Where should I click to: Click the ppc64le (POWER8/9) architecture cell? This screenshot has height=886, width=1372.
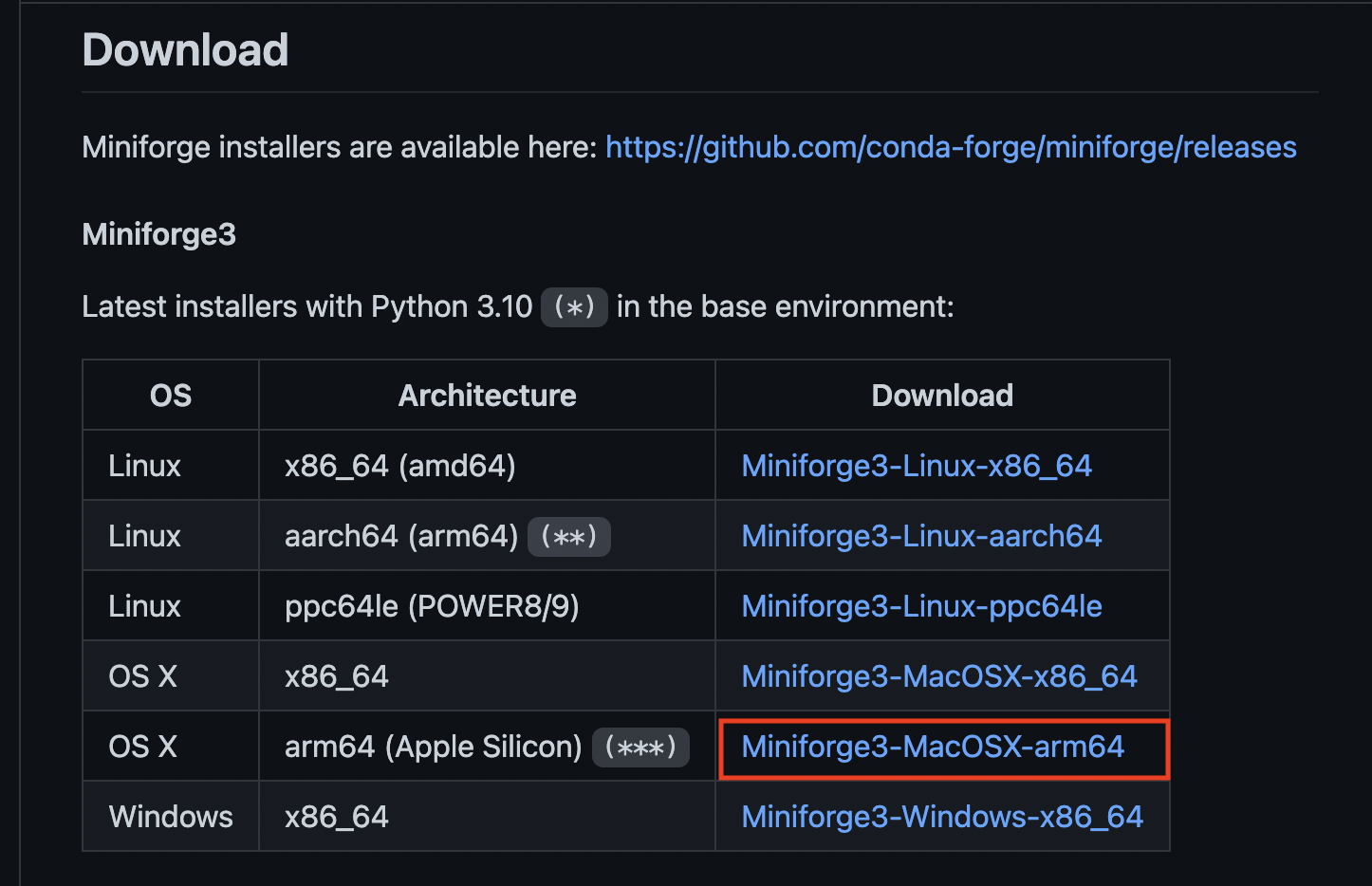point(432,605)
